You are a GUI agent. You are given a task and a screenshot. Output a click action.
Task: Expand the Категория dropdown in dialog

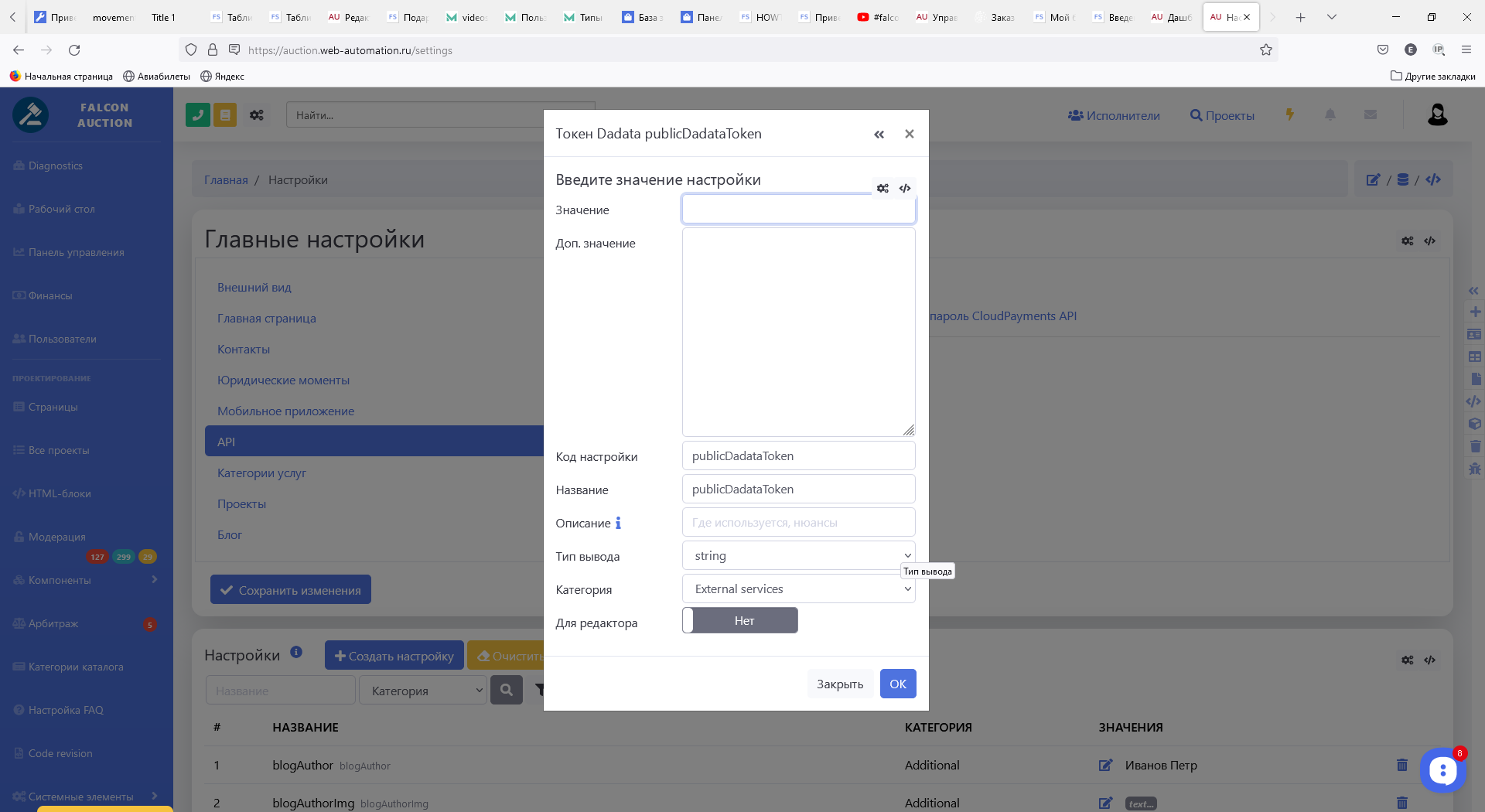798,589
